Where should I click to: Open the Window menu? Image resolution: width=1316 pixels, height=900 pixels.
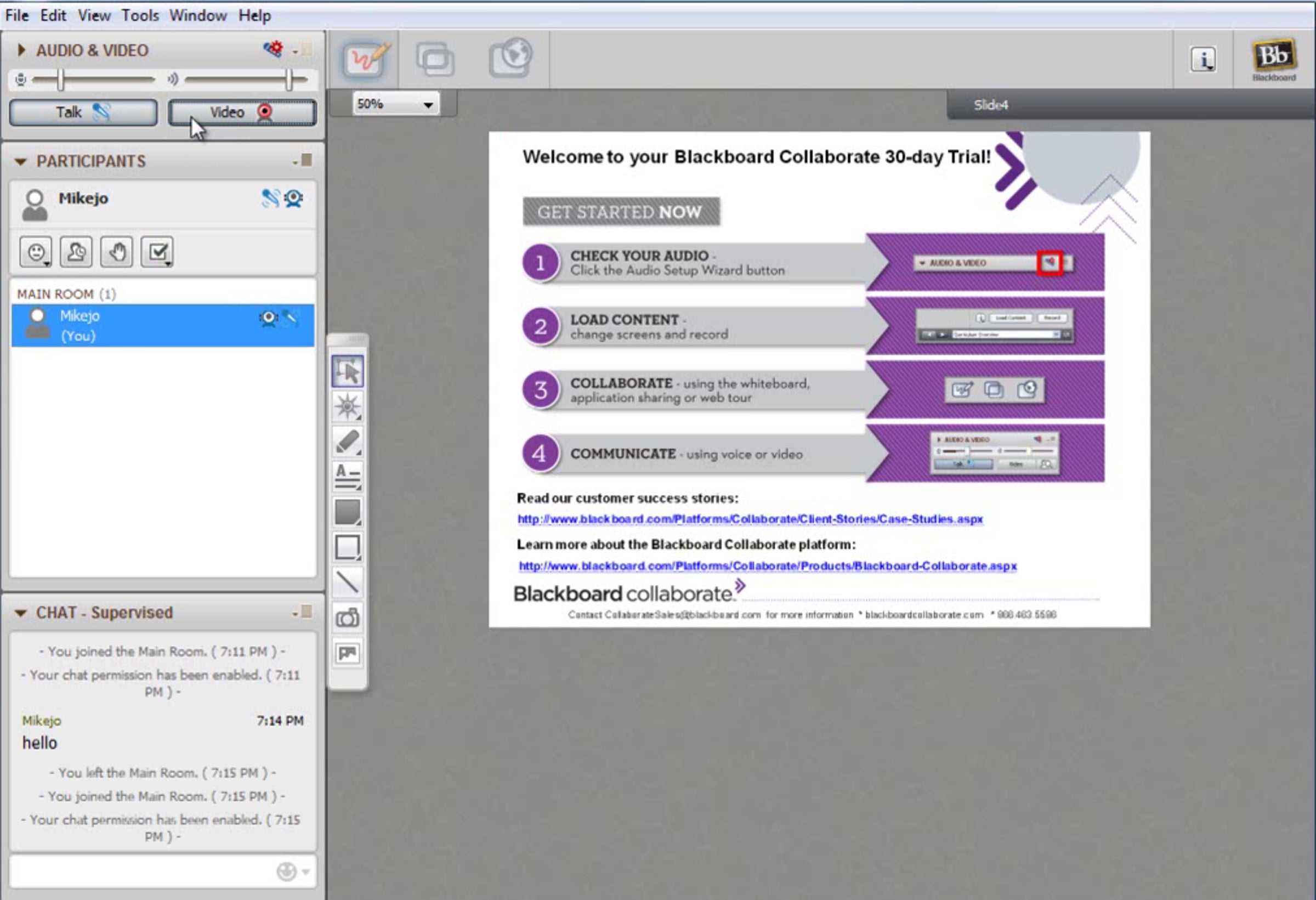[198, 15]
